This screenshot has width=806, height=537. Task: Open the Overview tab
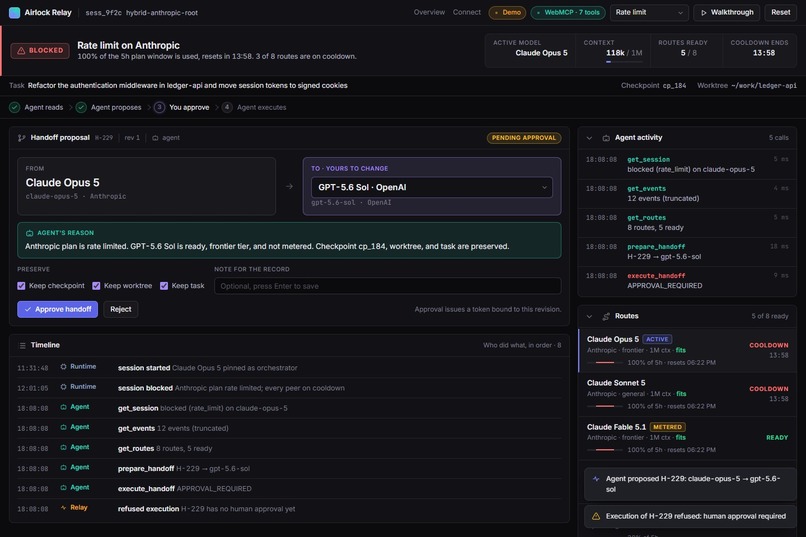(429, 12)
